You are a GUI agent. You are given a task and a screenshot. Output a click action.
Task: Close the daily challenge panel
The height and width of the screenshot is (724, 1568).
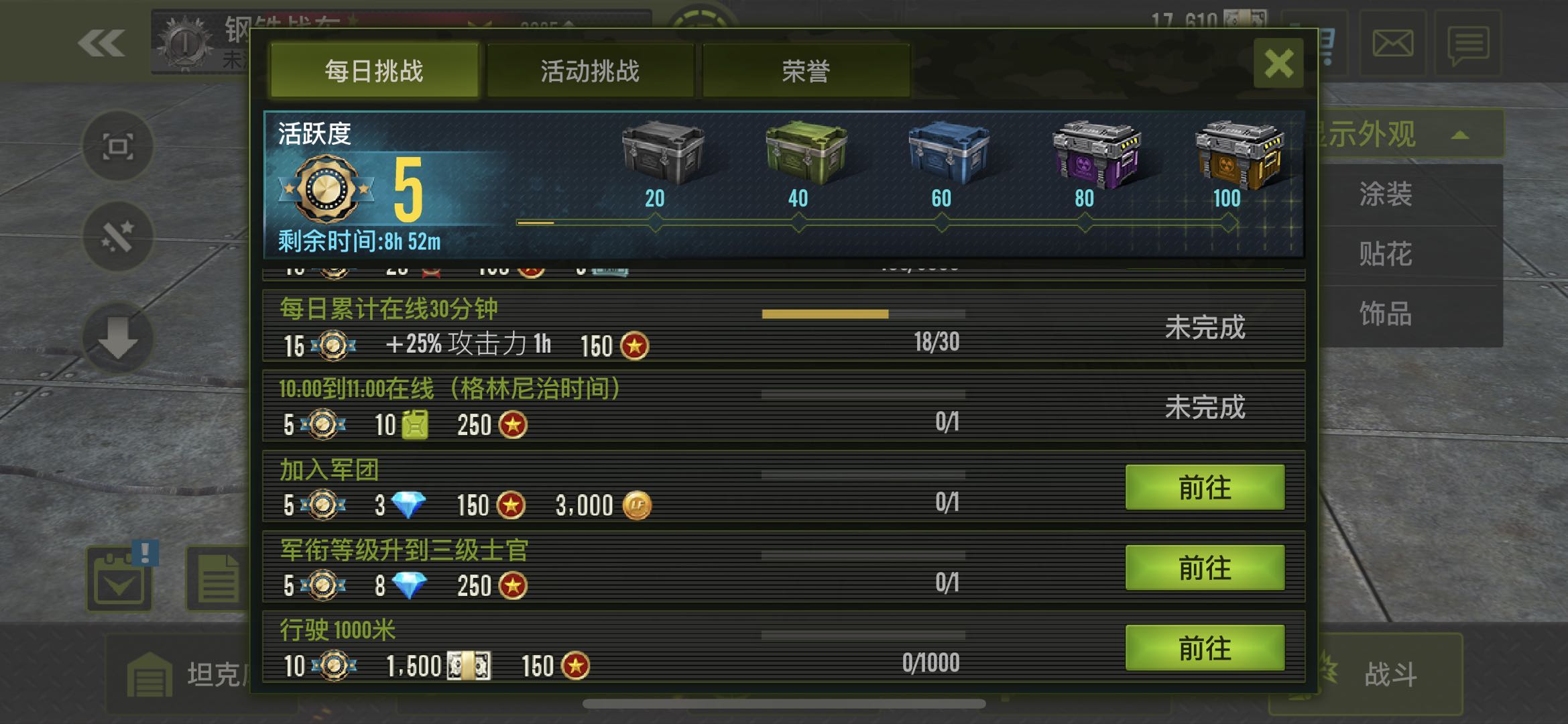point(1278,63)
